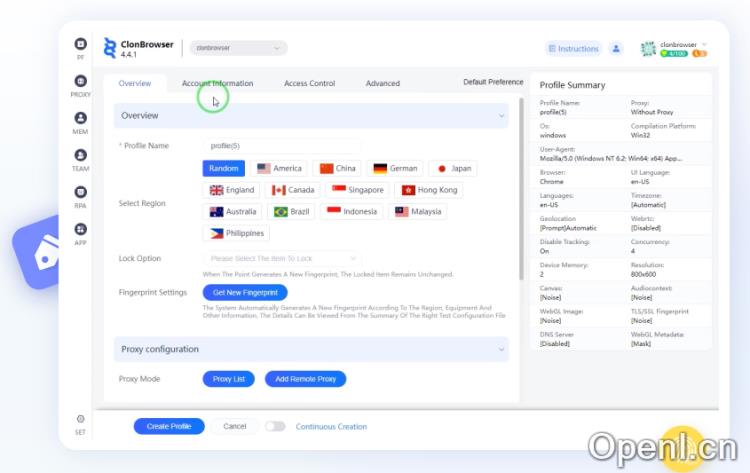Click the Continuous Creation label

coord(331,427)
